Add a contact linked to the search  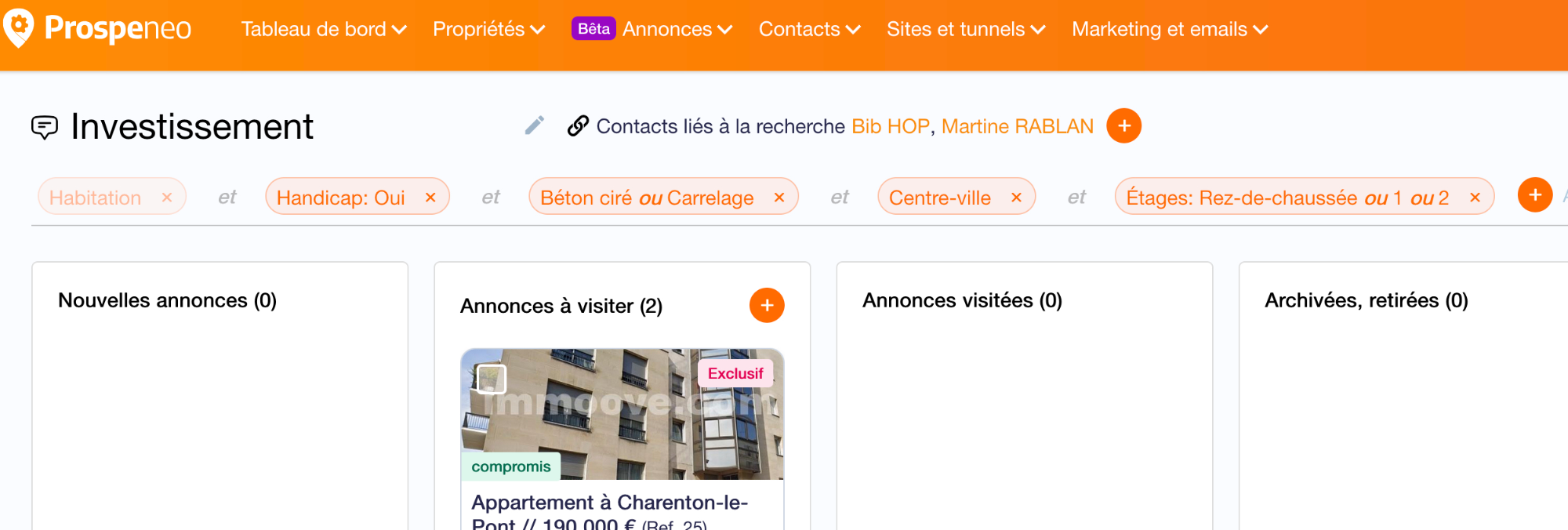coord(1123,125)
